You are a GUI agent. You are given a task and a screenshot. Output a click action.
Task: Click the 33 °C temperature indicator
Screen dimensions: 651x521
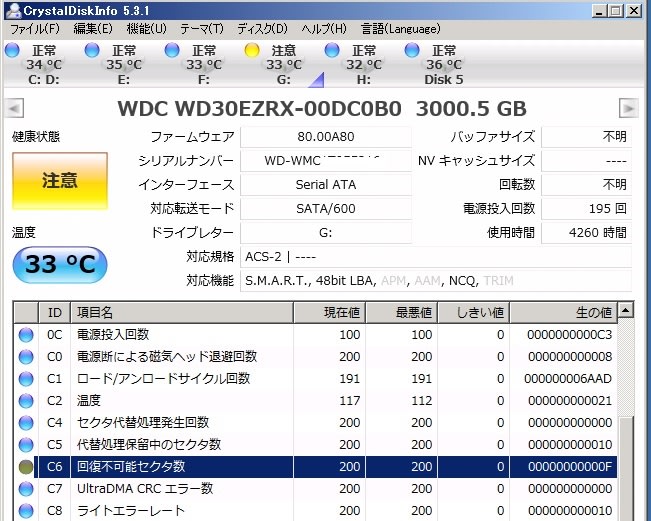60,265
